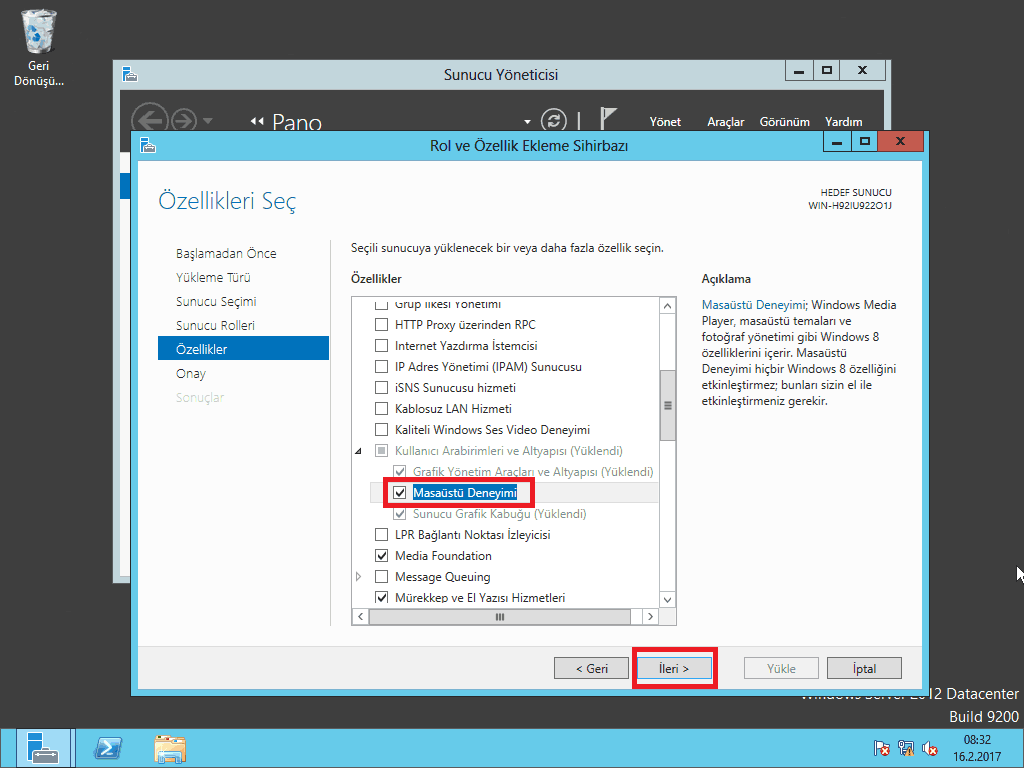Maximize the Rol ve Özellik Ekleme Sihirbazı window
The height and width of the screenshot is (768, 1024).
point(865,141)
